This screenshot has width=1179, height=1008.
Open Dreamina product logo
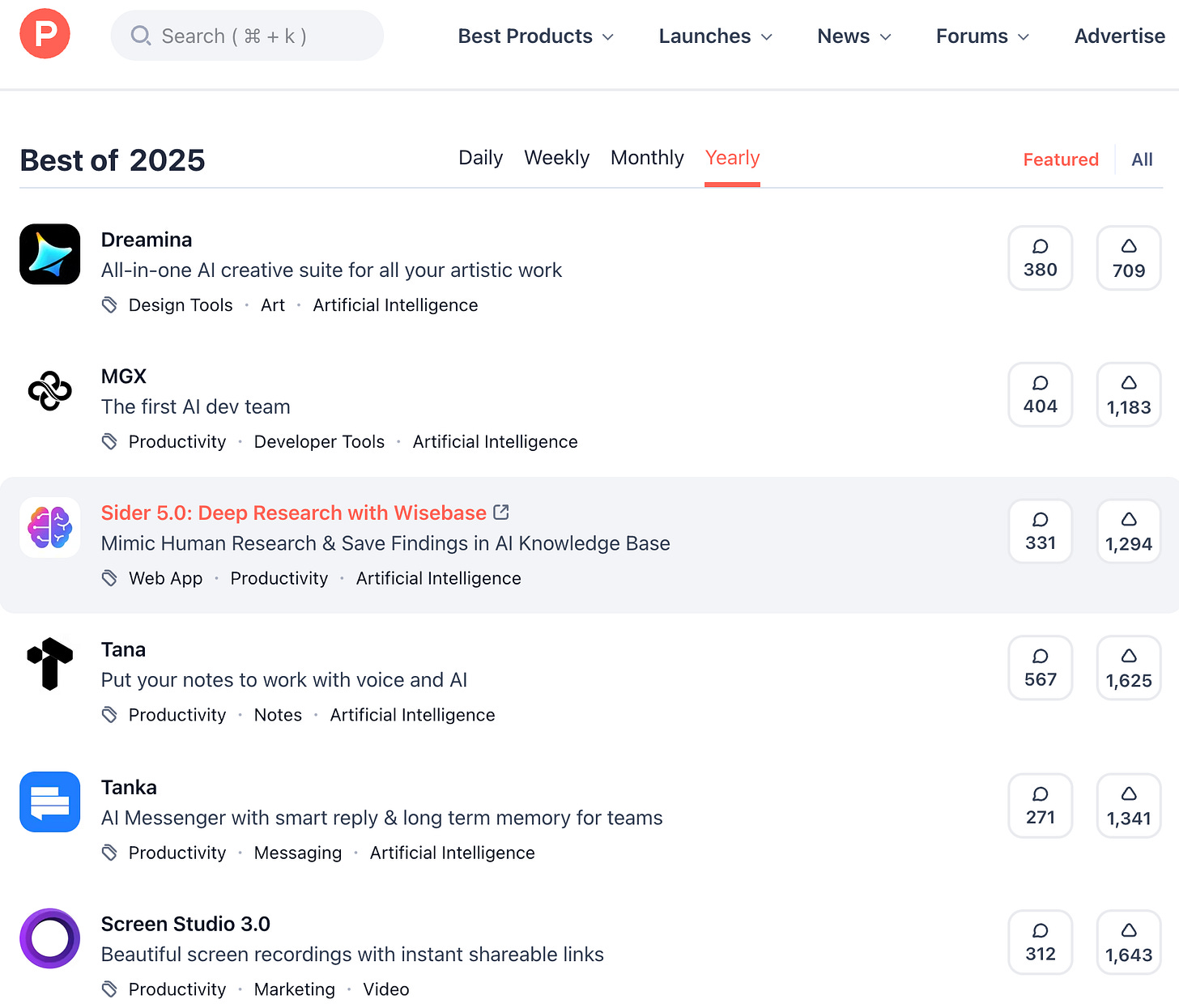click(50, 254)
